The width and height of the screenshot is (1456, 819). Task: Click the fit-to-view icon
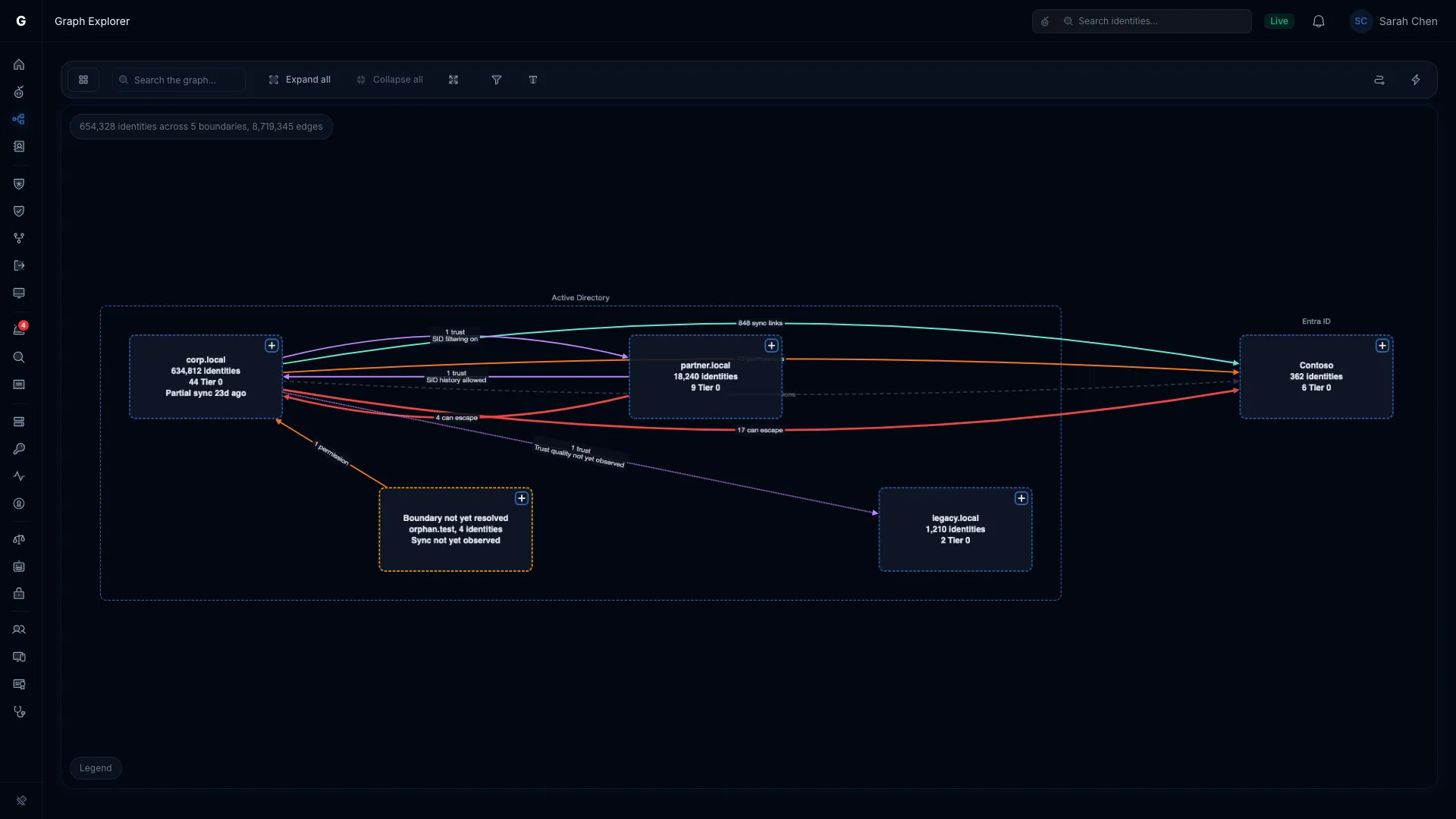pyautogui.click(x=453, y=80)
